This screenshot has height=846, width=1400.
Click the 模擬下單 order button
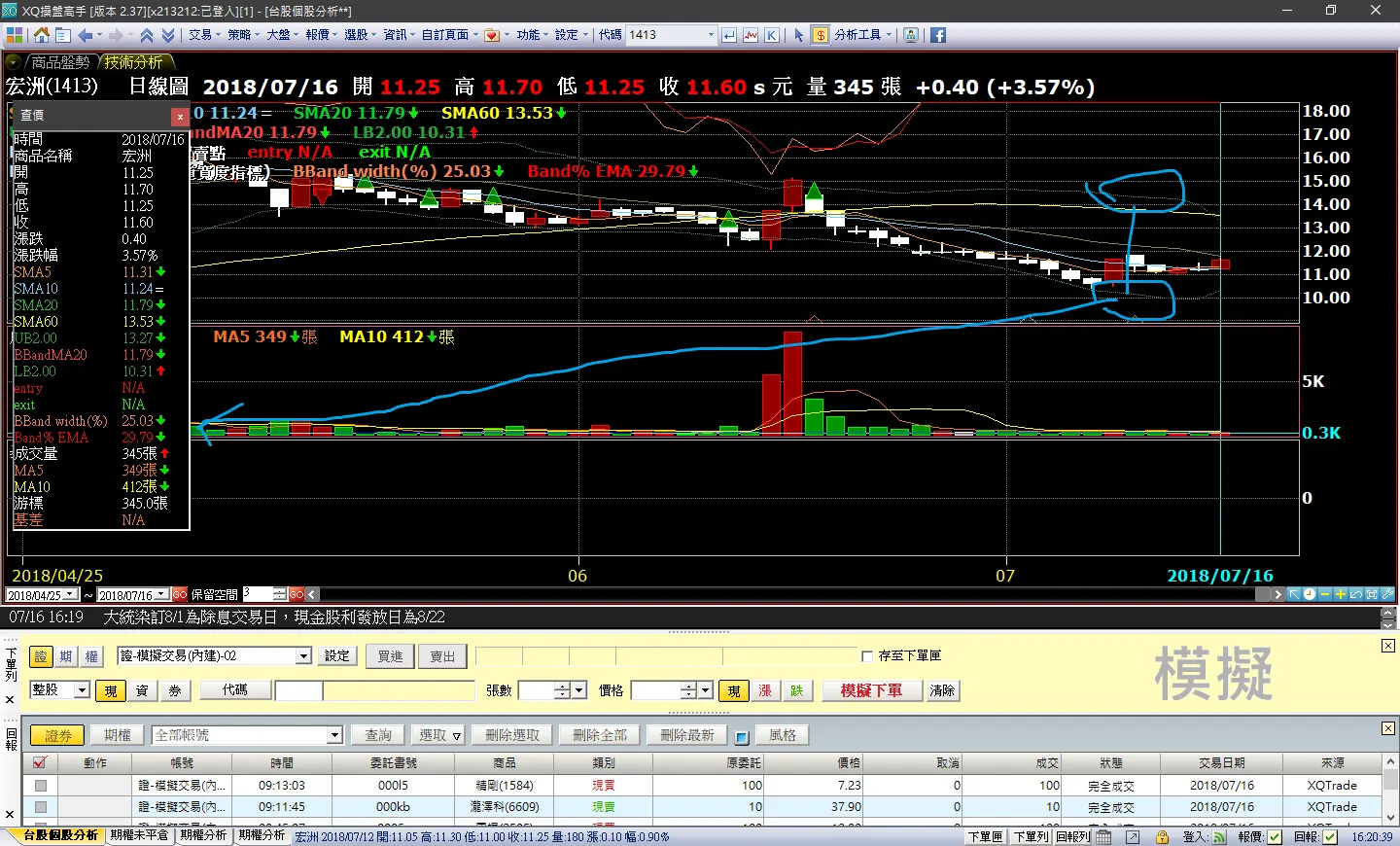[x=871, y=690]
